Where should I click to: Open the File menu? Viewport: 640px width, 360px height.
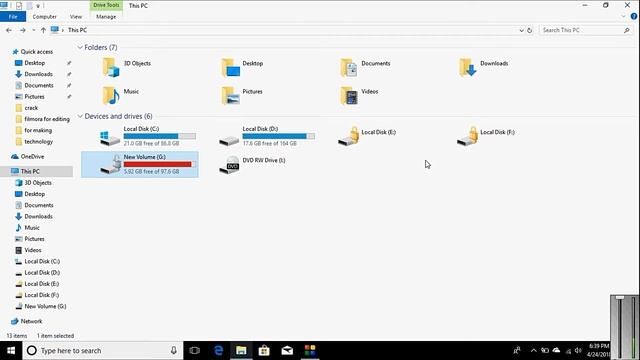tap(13, 17)
